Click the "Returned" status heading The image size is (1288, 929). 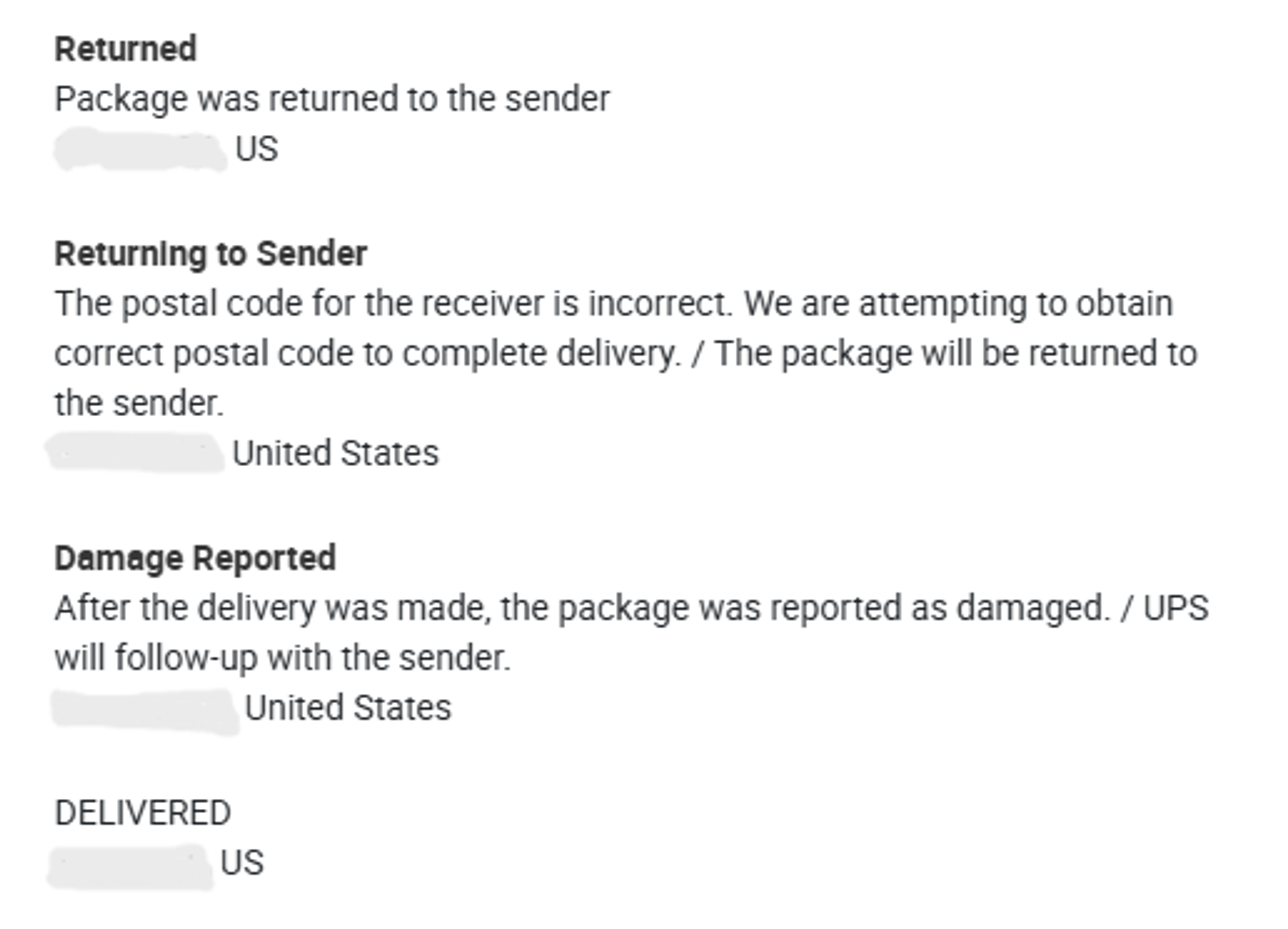125,49
